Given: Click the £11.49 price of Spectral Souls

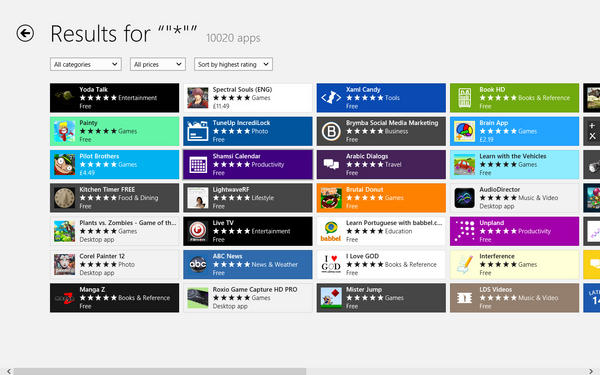Looking at the screenshot, I should (x=221, y=106).
